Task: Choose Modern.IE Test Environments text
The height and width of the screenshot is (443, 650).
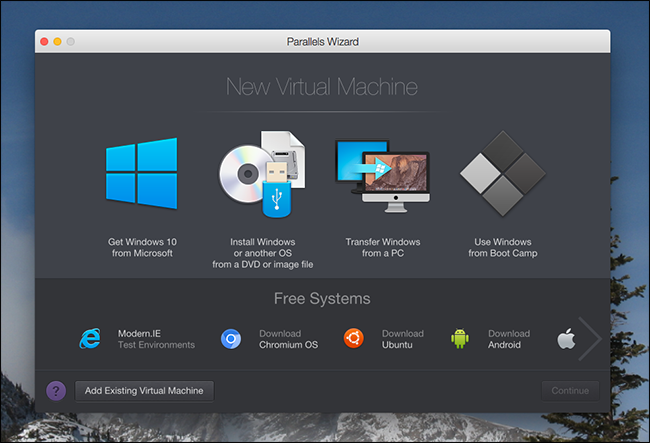Action: [156, 339]
